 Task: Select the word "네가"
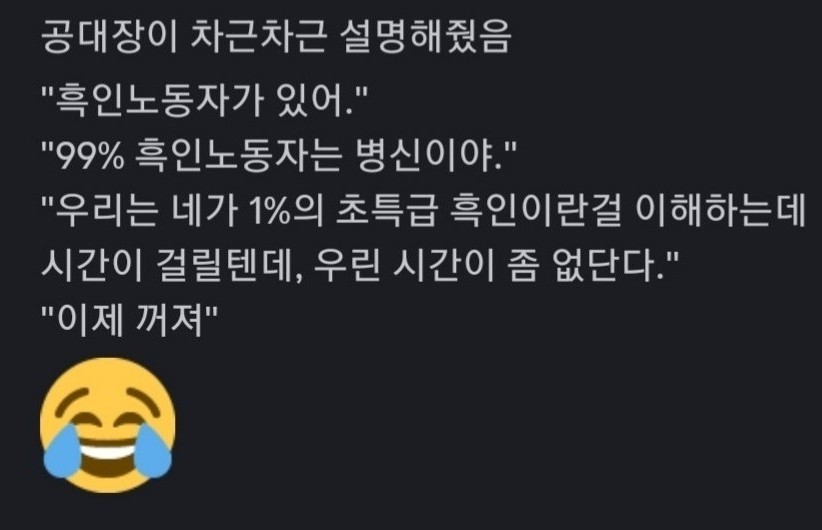click(x=203, y=211)
